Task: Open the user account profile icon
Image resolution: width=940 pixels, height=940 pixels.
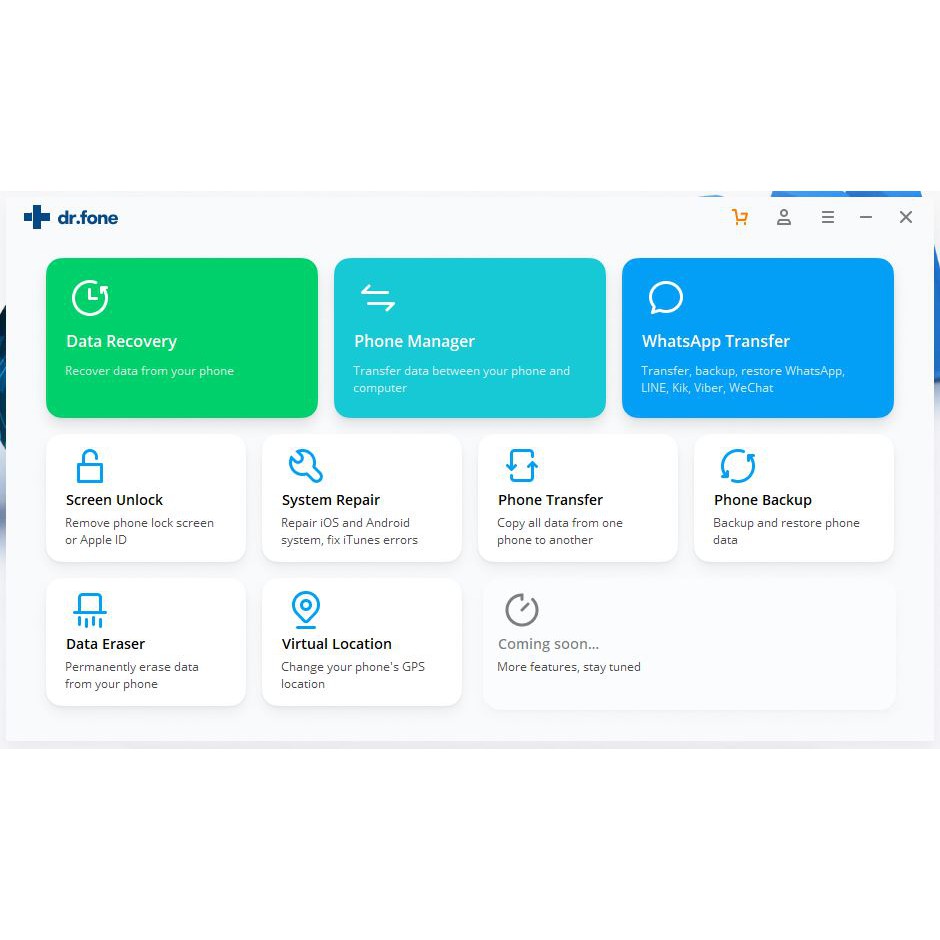Action: [784, 217]
